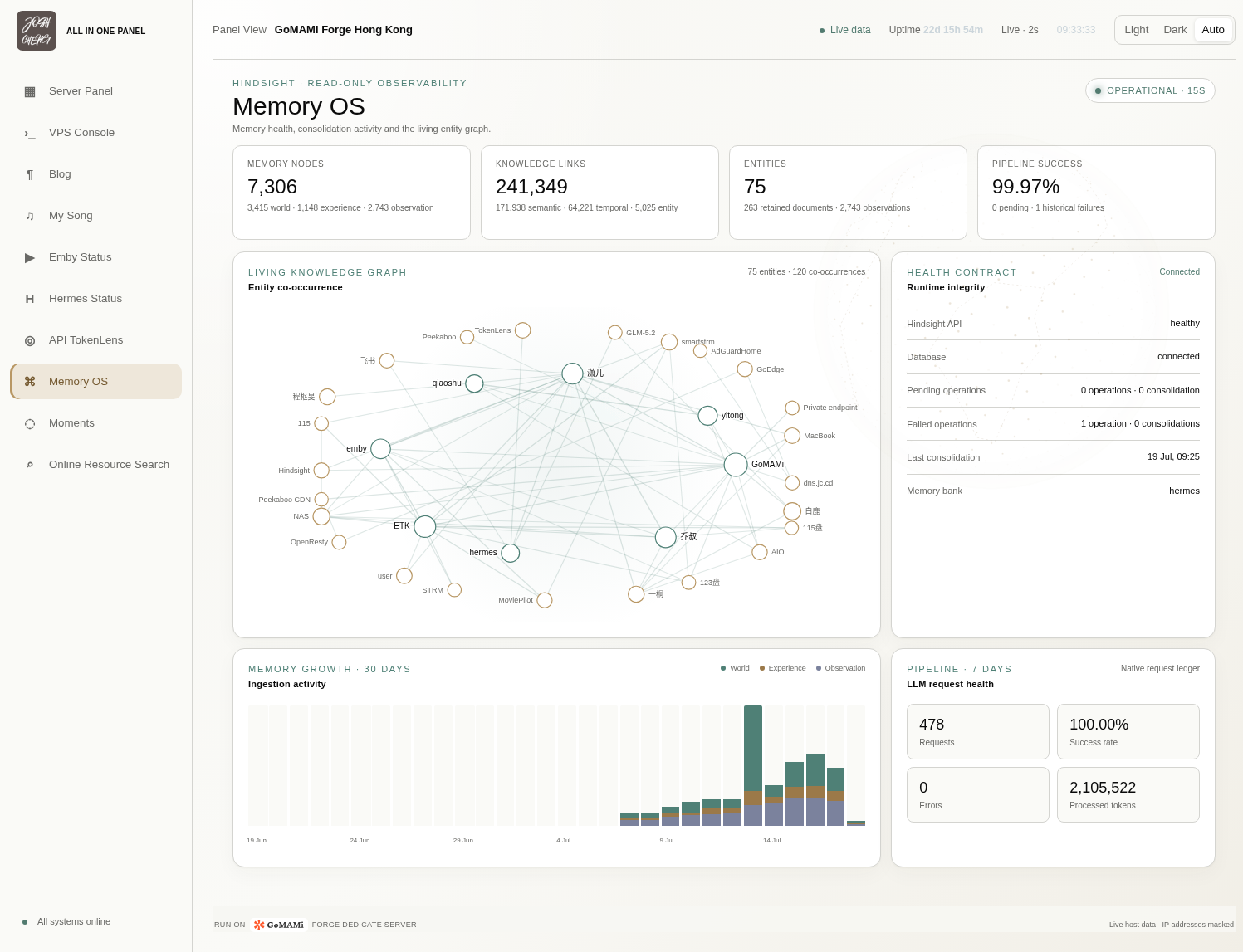Image resolution: width=1243 pixels, height=952 pixels.
Task: Select the MacBook graph node
Action: [x=792, y=436]
